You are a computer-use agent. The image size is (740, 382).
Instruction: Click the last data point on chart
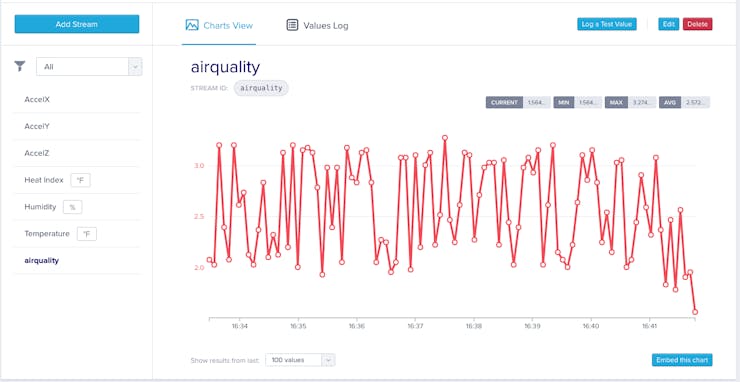695,312
